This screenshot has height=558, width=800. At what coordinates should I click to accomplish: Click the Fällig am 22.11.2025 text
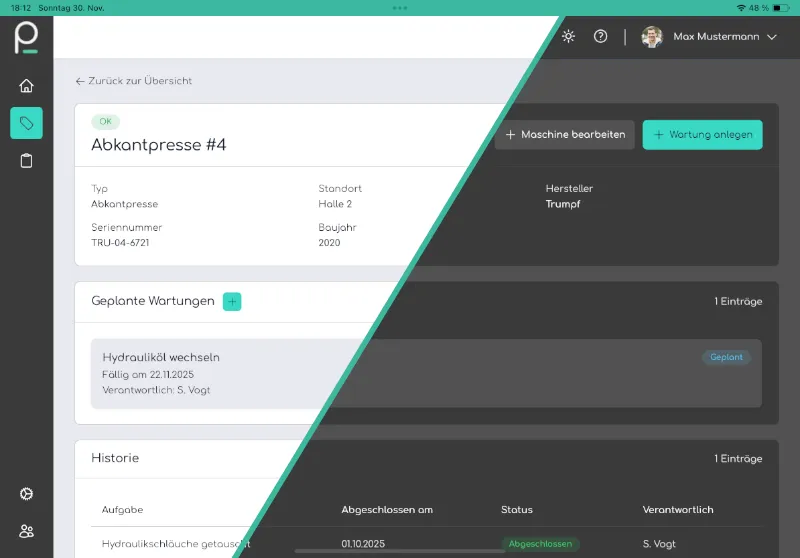point(148,374)
